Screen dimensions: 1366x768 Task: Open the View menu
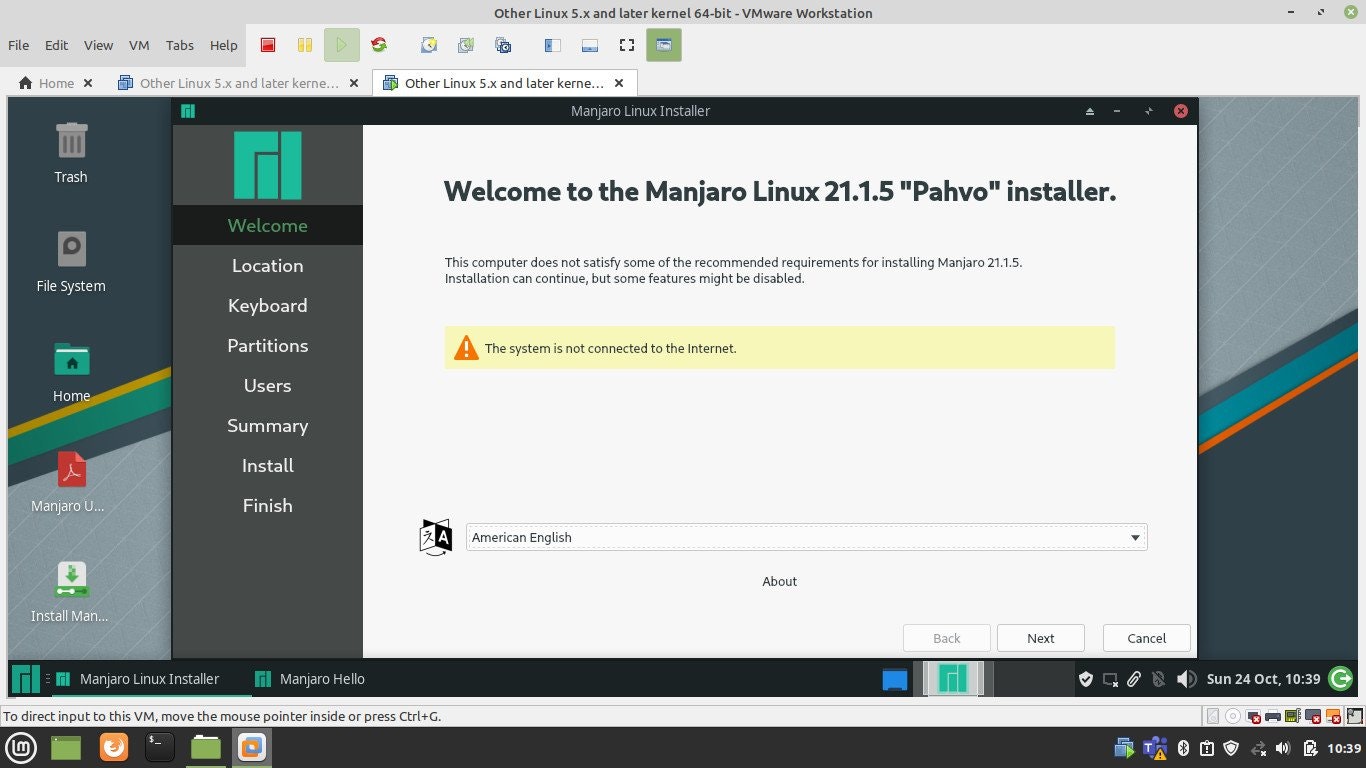click(98, 45)
